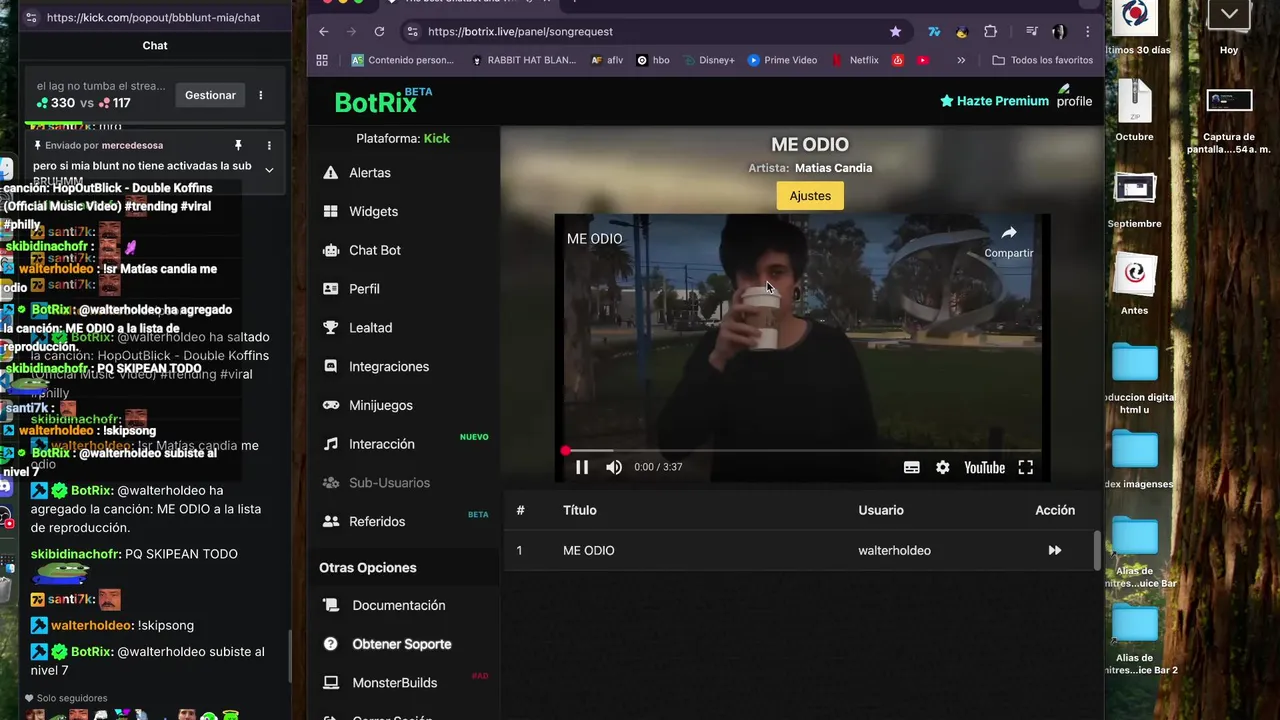This screenshot has height=720, width=1280.
Task: Open Obtener Soporte help page
Action: click(x=401, y=644)
